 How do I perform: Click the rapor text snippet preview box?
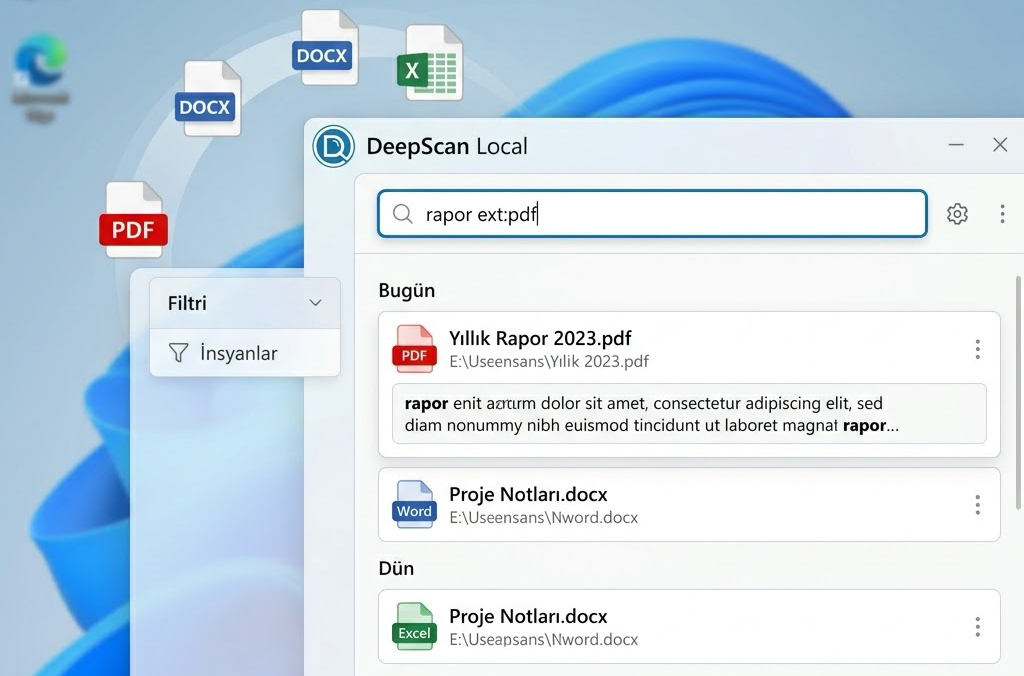[689, 413]
